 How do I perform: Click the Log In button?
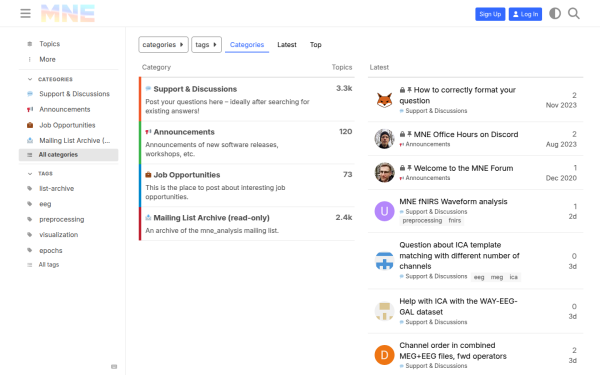tap(525, 14)
